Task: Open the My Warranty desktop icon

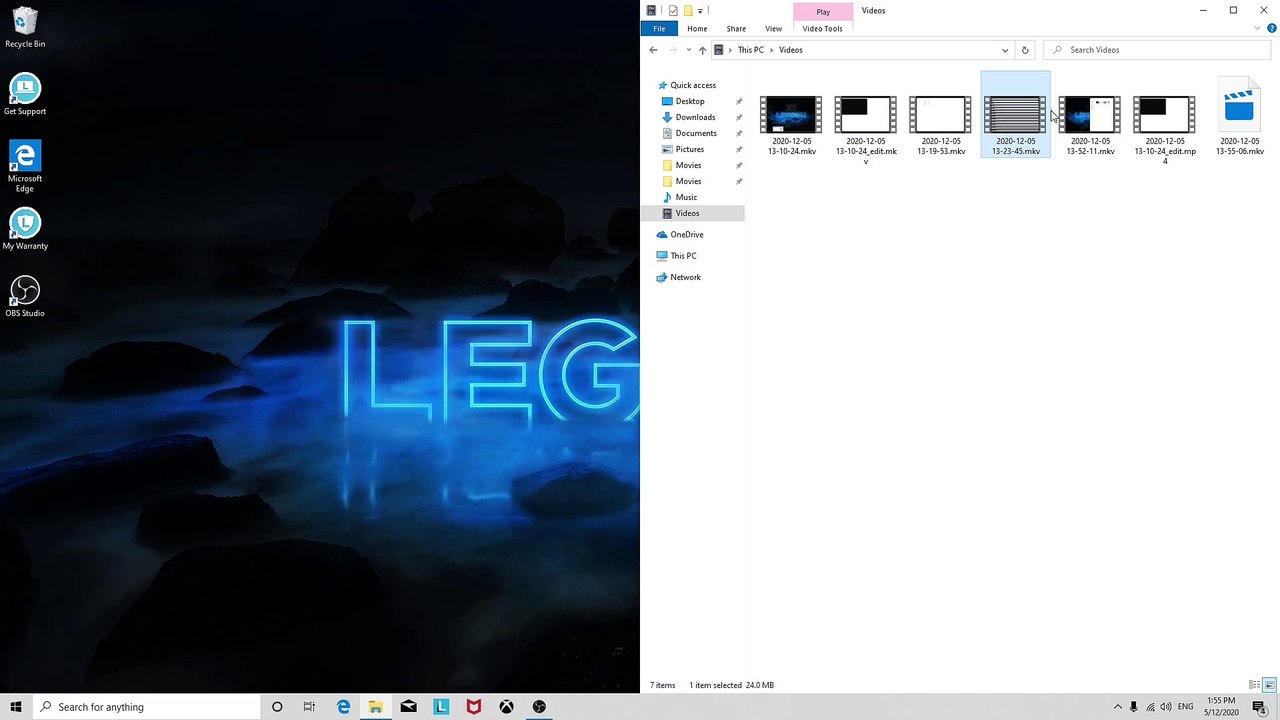Action: [25, 229]
